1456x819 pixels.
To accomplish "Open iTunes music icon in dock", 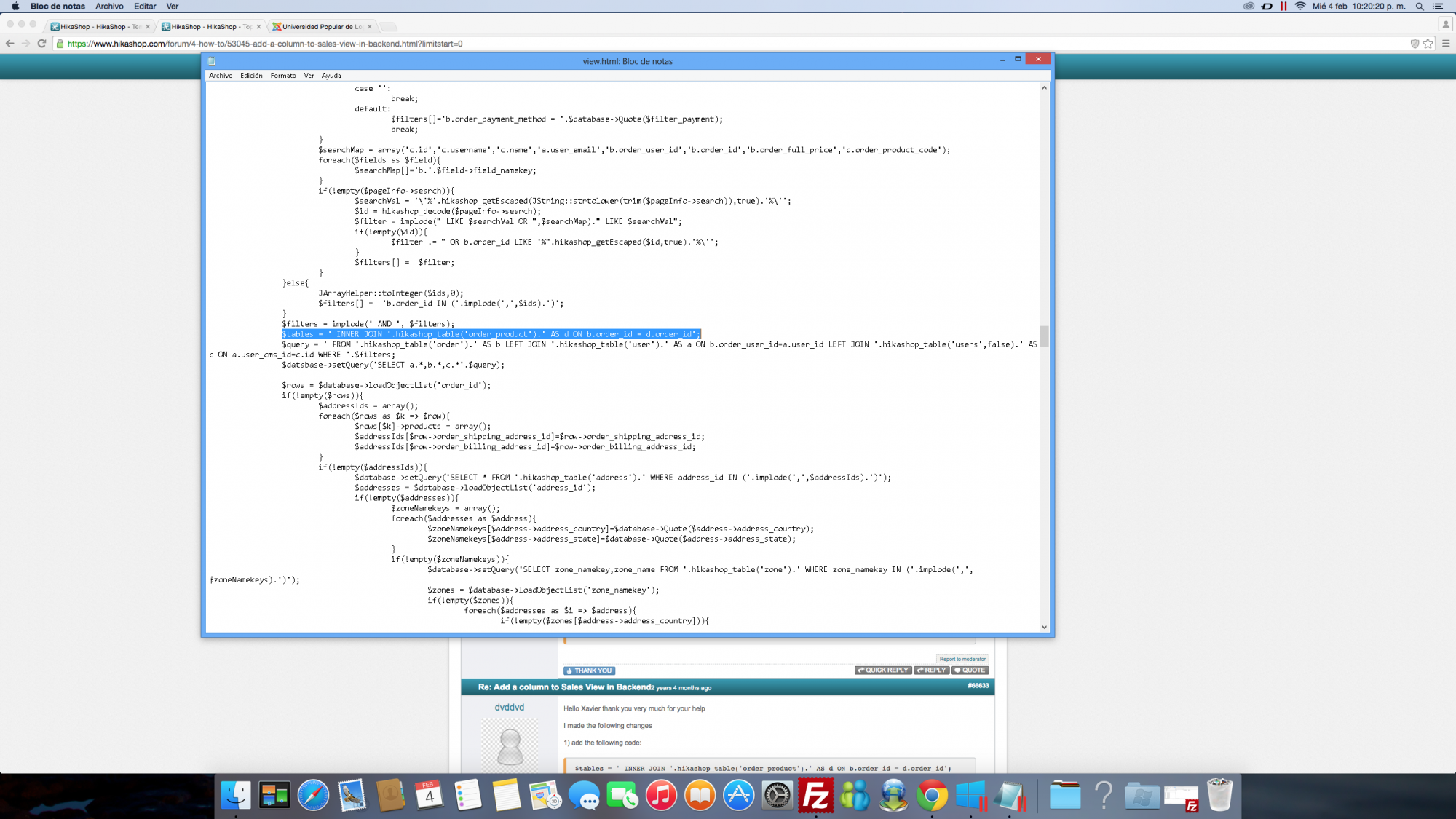I will (x=661, y=795).
